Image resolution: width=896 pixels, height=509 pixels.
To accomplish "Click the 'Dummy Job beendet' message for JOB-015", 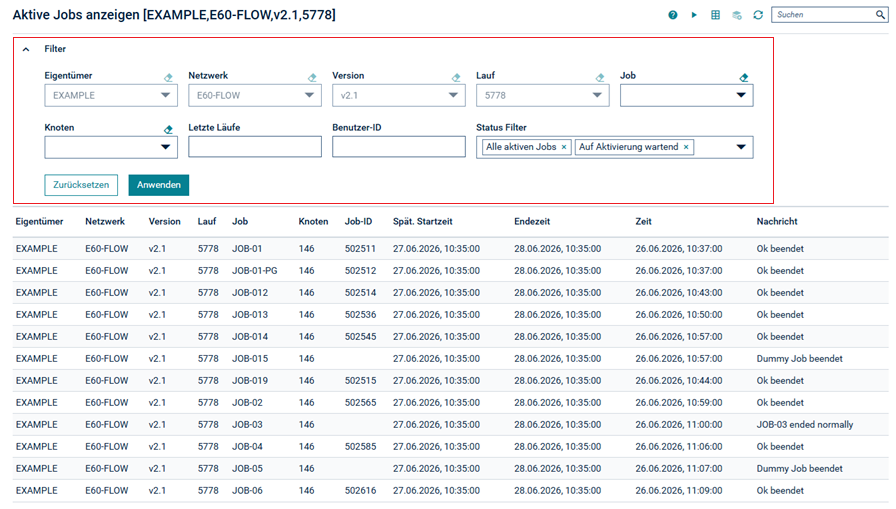I will pos(799,359).
